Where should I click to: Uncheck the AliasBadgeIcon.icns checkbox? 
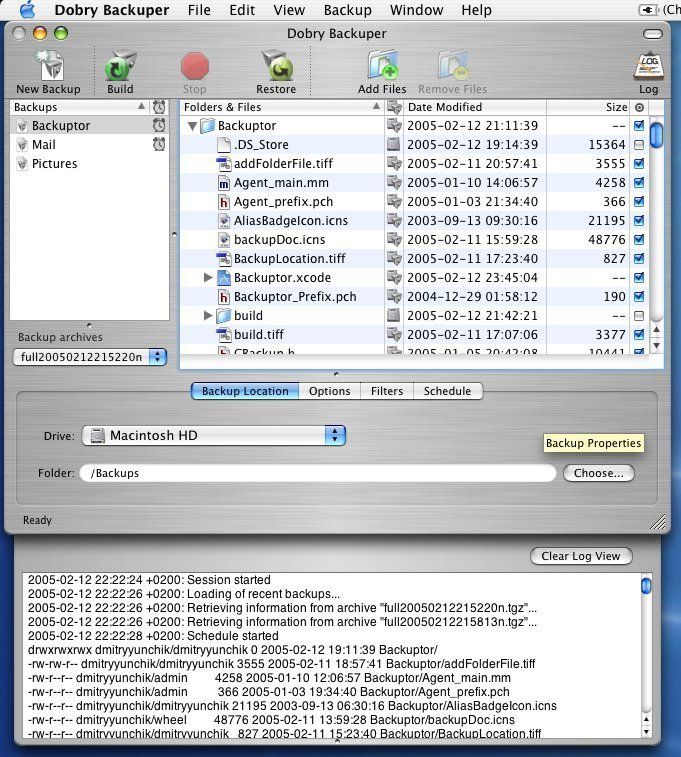[x=639, y=221]
